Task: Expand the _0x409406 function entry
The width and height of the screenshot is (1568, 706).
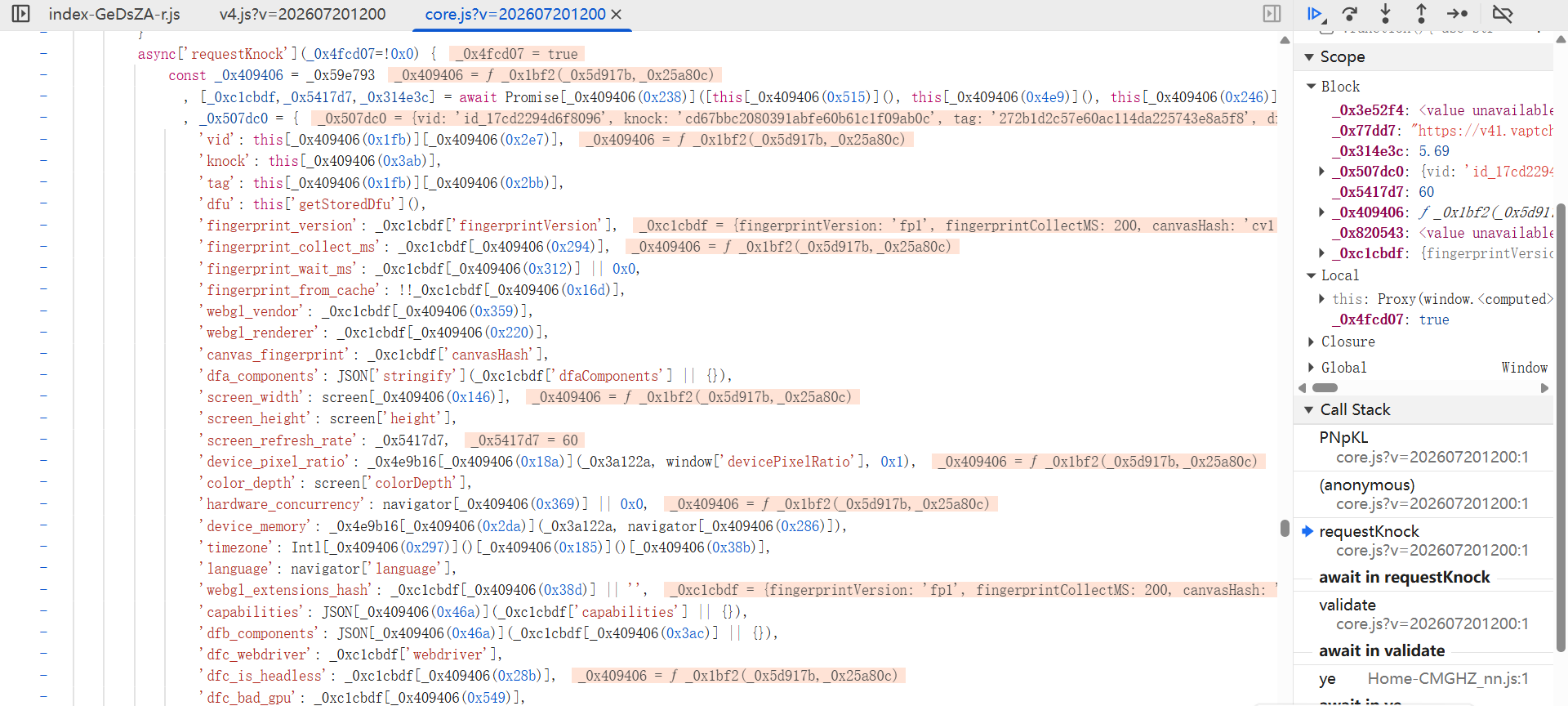Action: coord(1322,212)
